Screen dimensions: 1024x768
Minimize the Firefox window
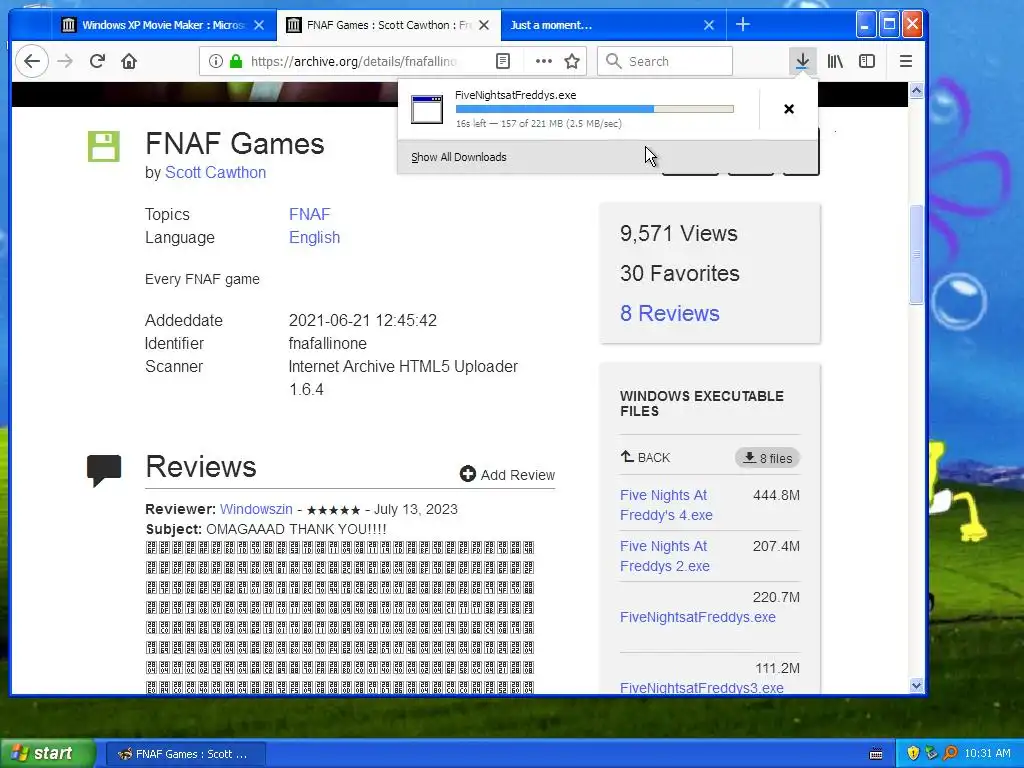(865, 25)
